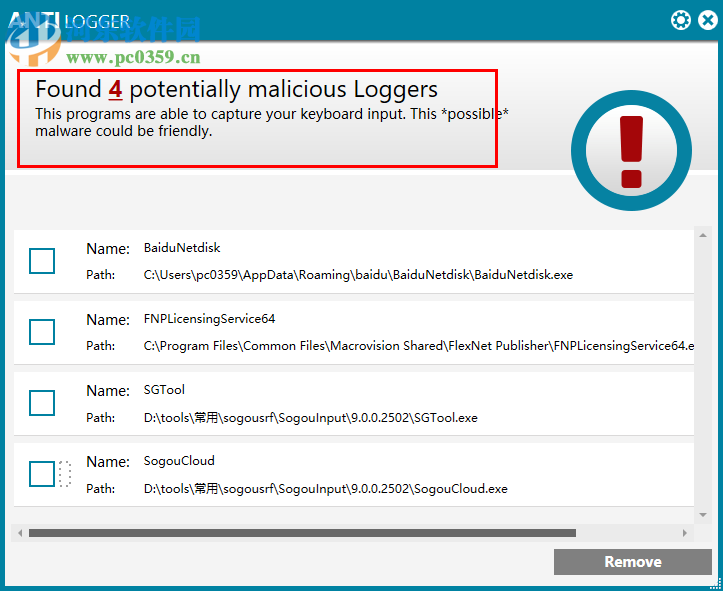Select the SGTool name text
The image size is (723, 591).
pos(164,390)
